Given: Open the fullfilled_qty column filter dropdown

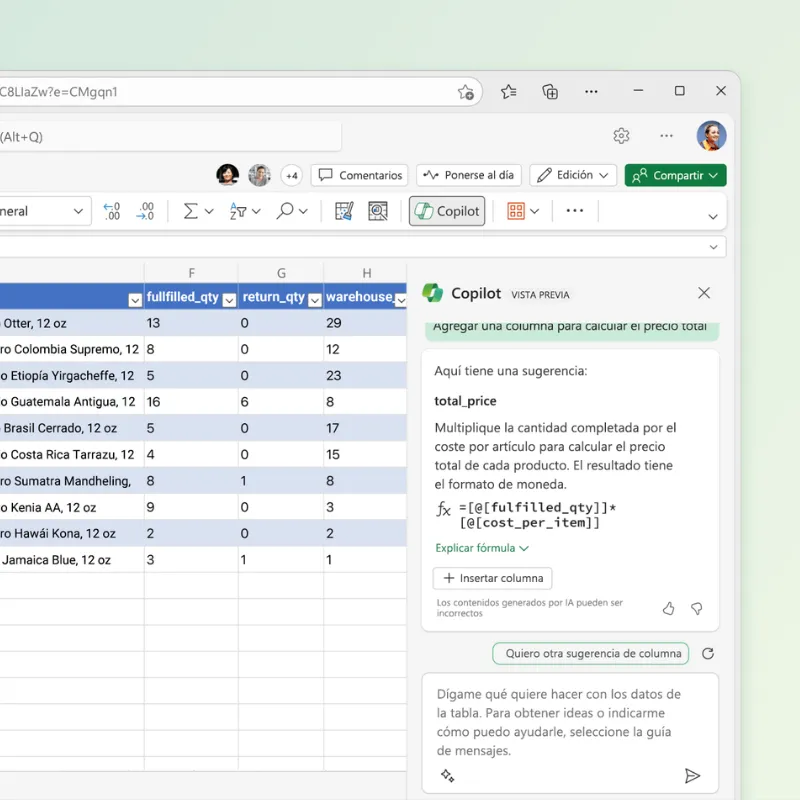Looking at the screenshot, I should 229,299.
